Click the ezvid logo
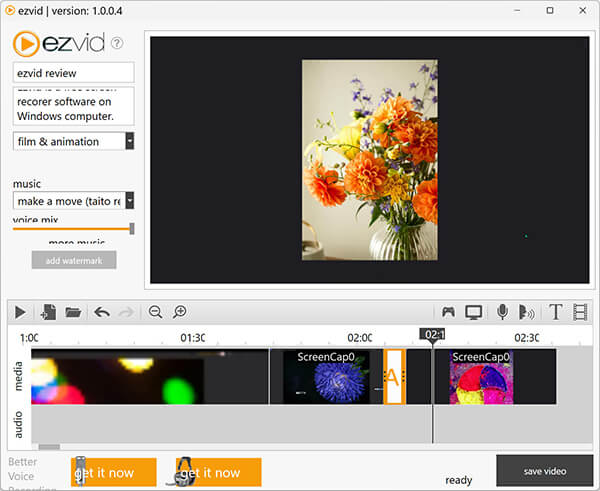The width and height of the screenshot is (600, 491). [59, 44]
